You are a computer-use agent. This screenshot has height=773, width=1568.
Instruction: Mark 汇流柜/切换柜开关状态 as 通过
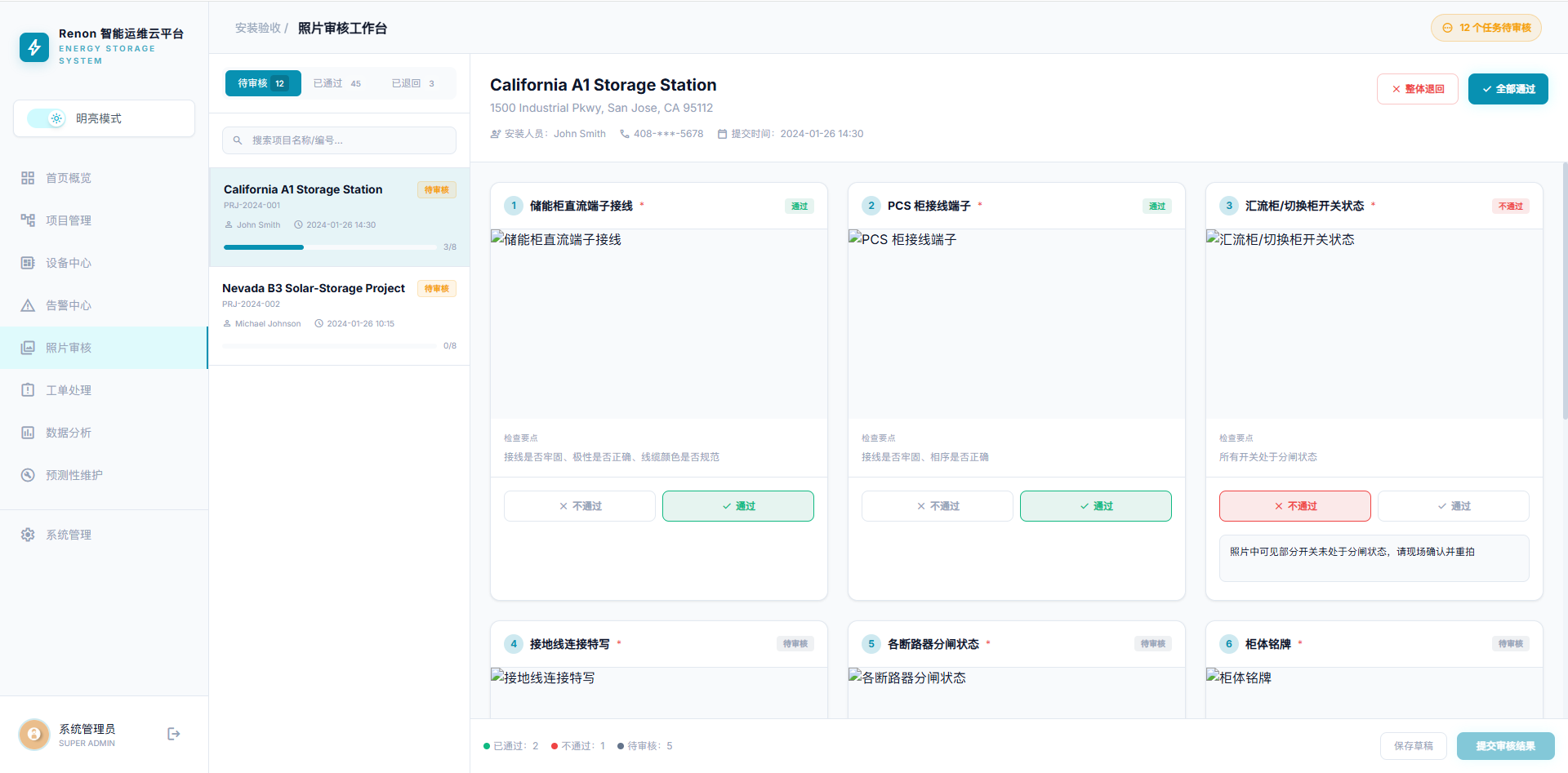1453,506
